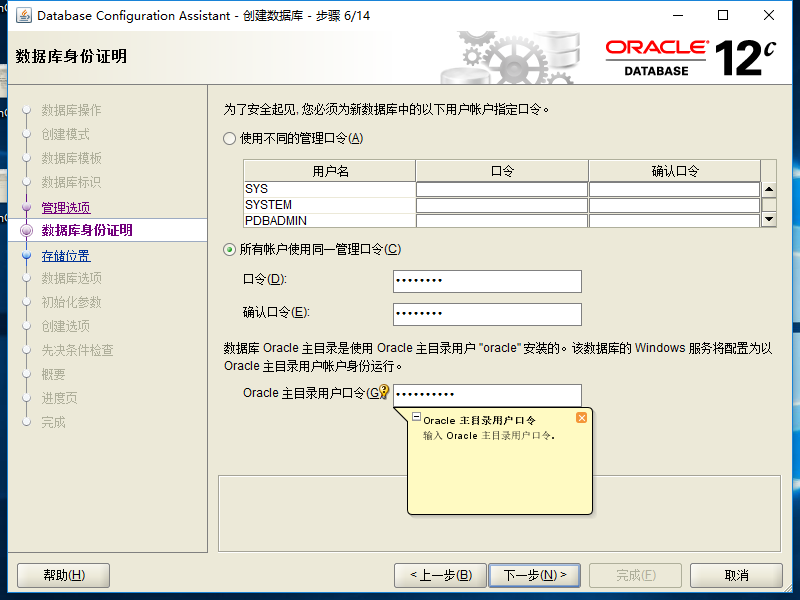Proceed with the 下一步(N) button
The image size is (800, 600).
click(x=535, y=576)
